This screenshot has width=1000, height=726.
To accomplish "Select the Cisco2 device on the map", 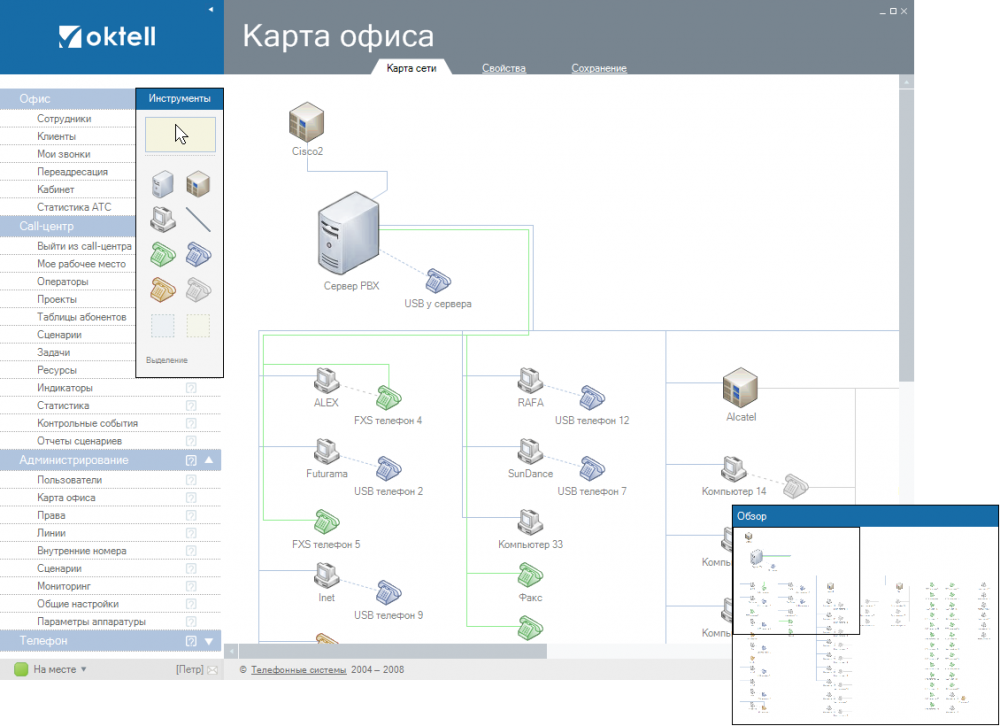I will [307, 121].
